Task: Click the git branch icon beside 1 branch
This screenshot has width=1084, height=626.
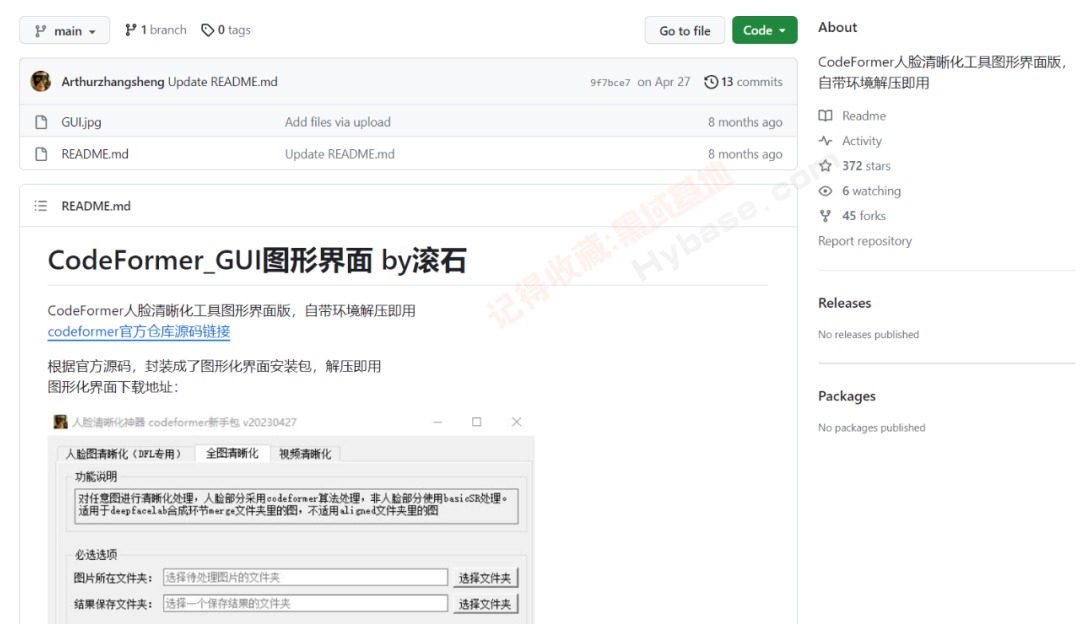Action: click(130, 30)
